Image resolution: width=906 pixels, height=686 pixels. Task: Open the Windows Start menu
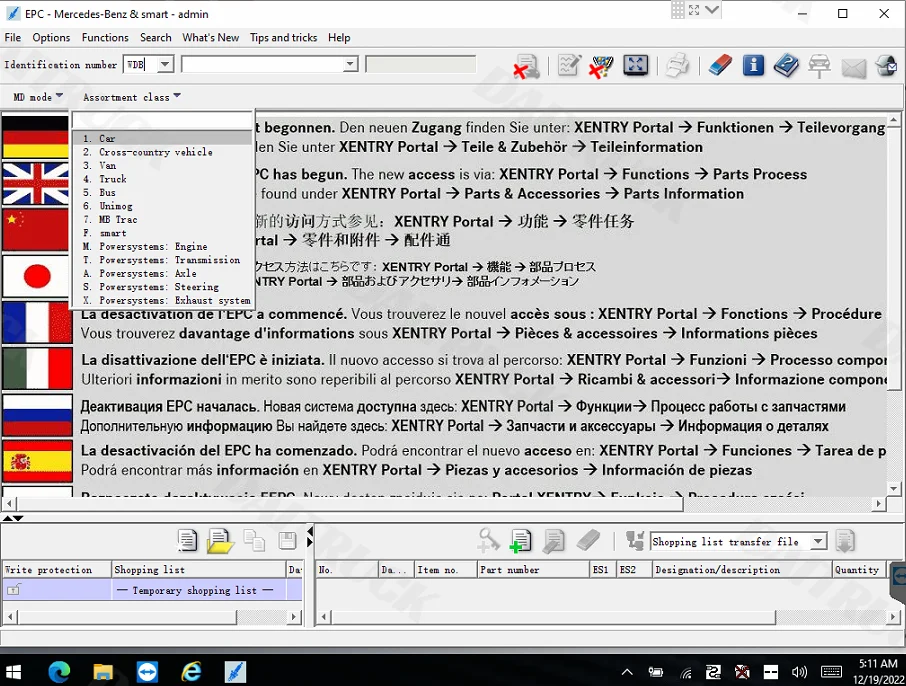point(13,672)
